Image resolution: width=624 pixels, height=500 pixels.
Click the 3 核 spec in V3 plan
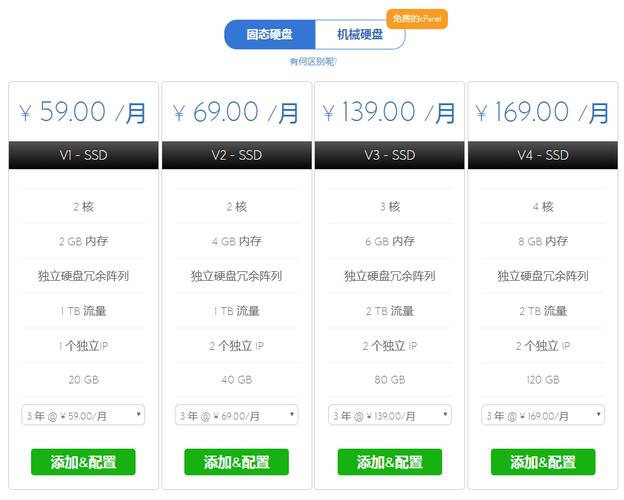[390, 207]
